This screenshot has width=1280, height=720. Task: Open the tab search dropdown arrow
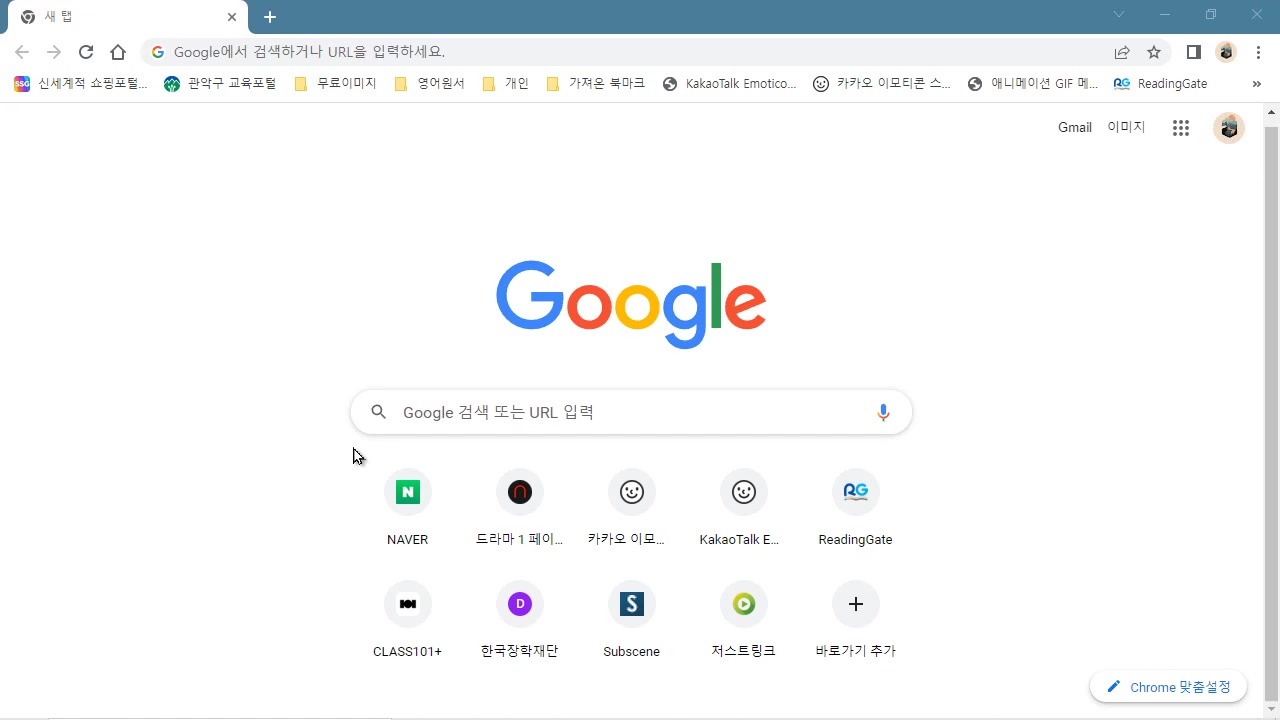tap(1118, 16)
